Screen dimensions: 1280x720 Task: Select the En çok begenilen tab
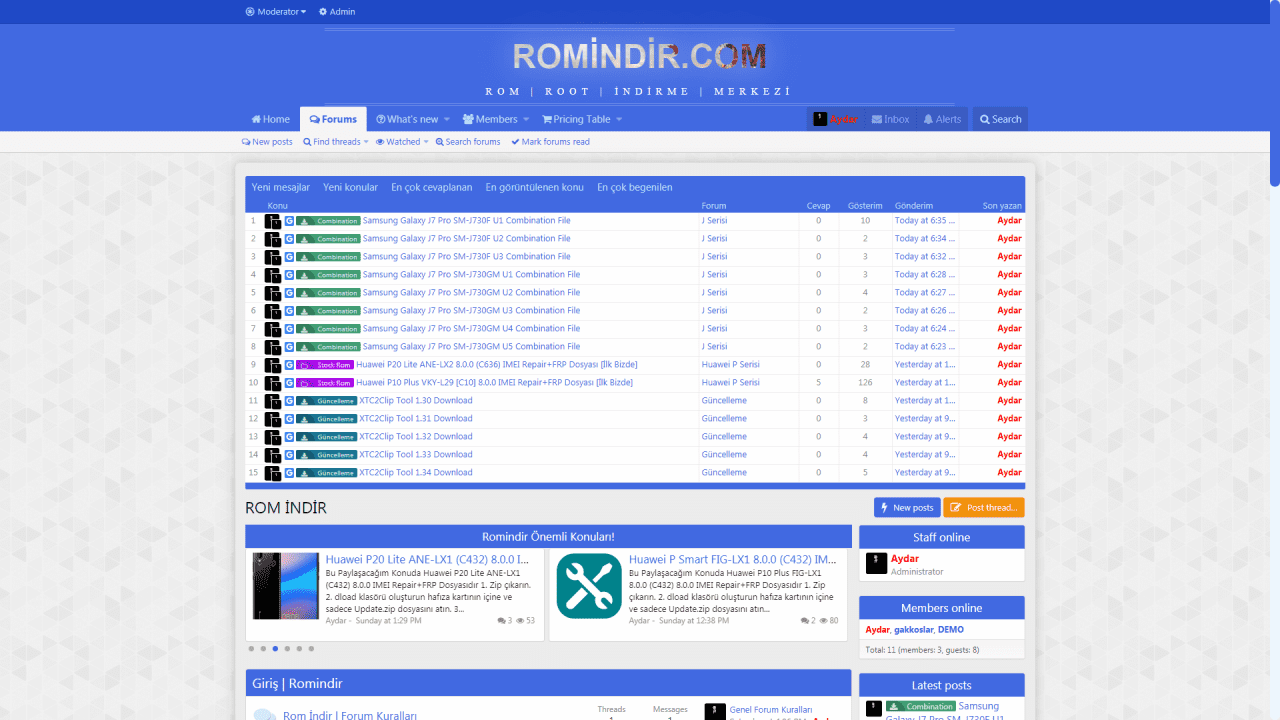coord(634,187)
